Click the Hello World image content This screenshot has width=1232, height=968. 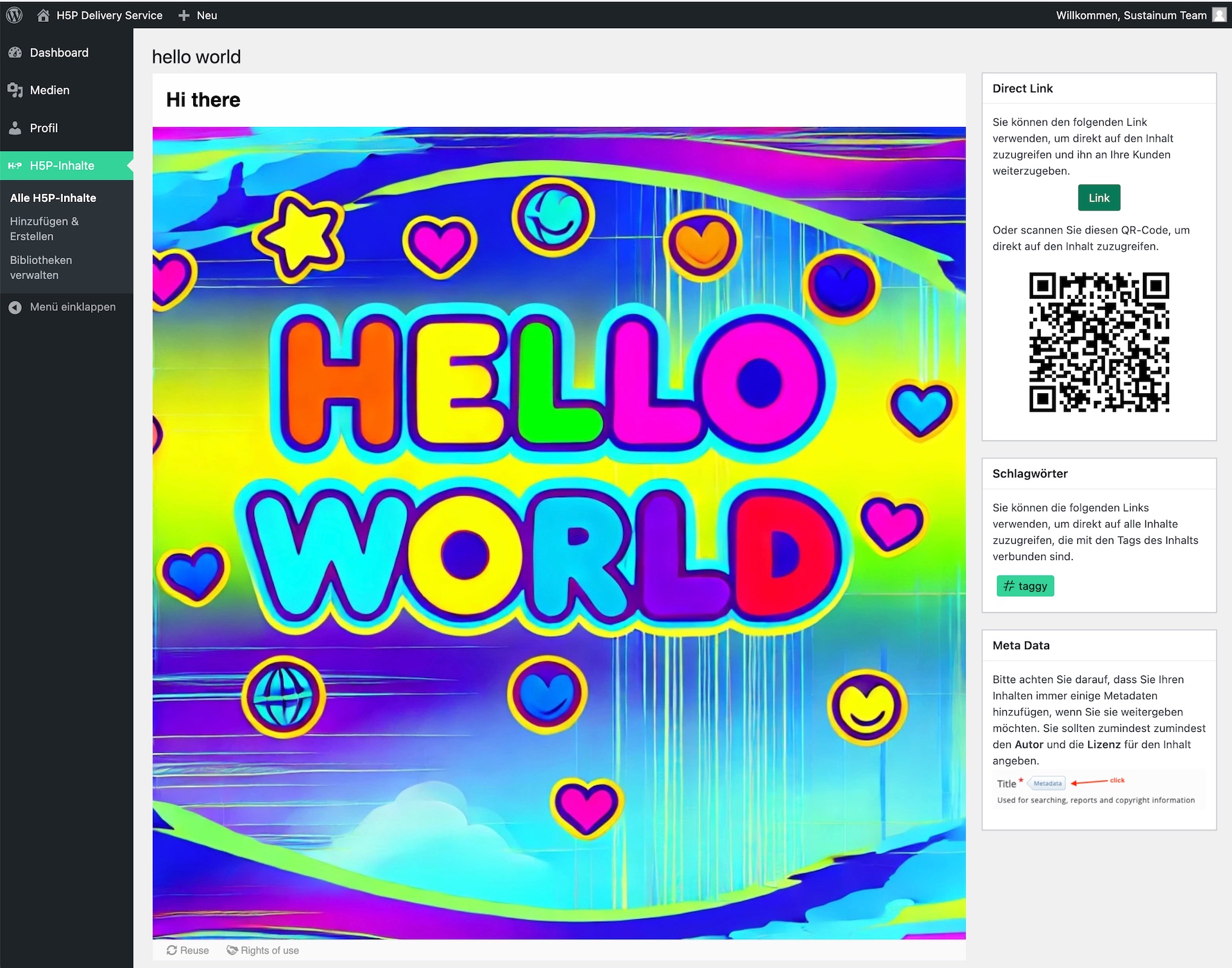click(558, 532)
